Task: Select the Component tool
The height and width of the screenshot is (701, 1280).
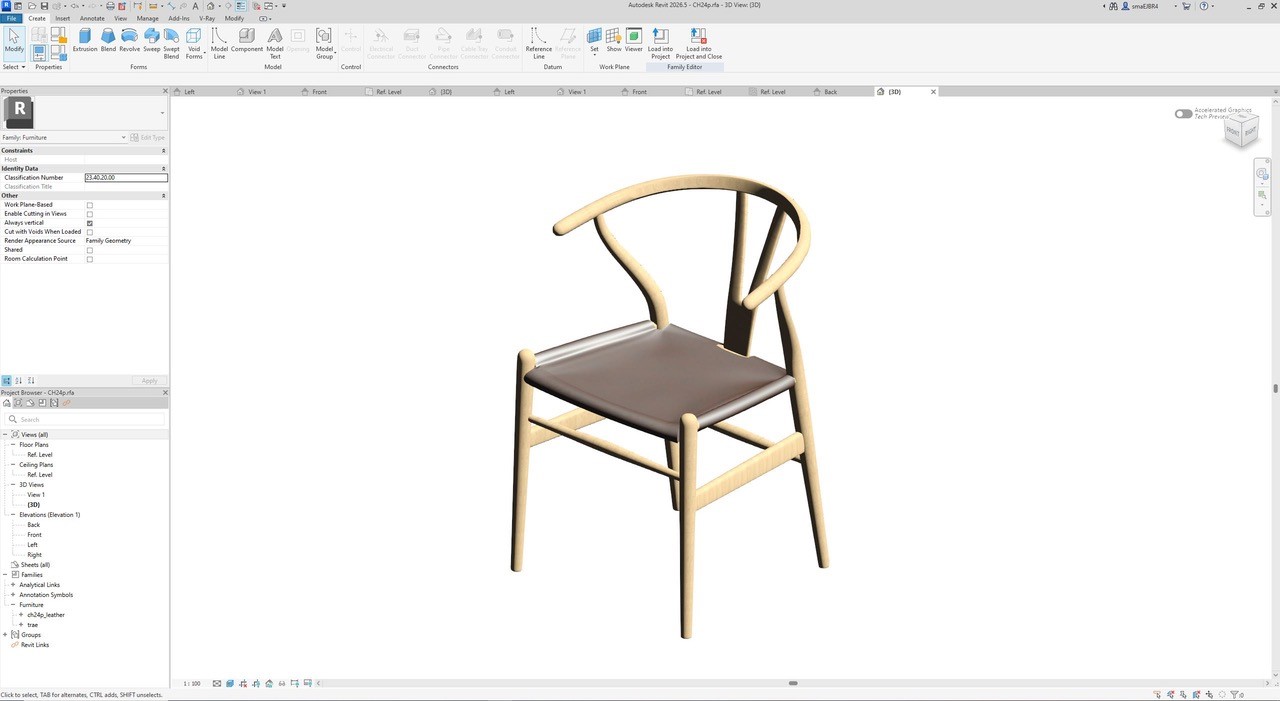Action: 247,40
